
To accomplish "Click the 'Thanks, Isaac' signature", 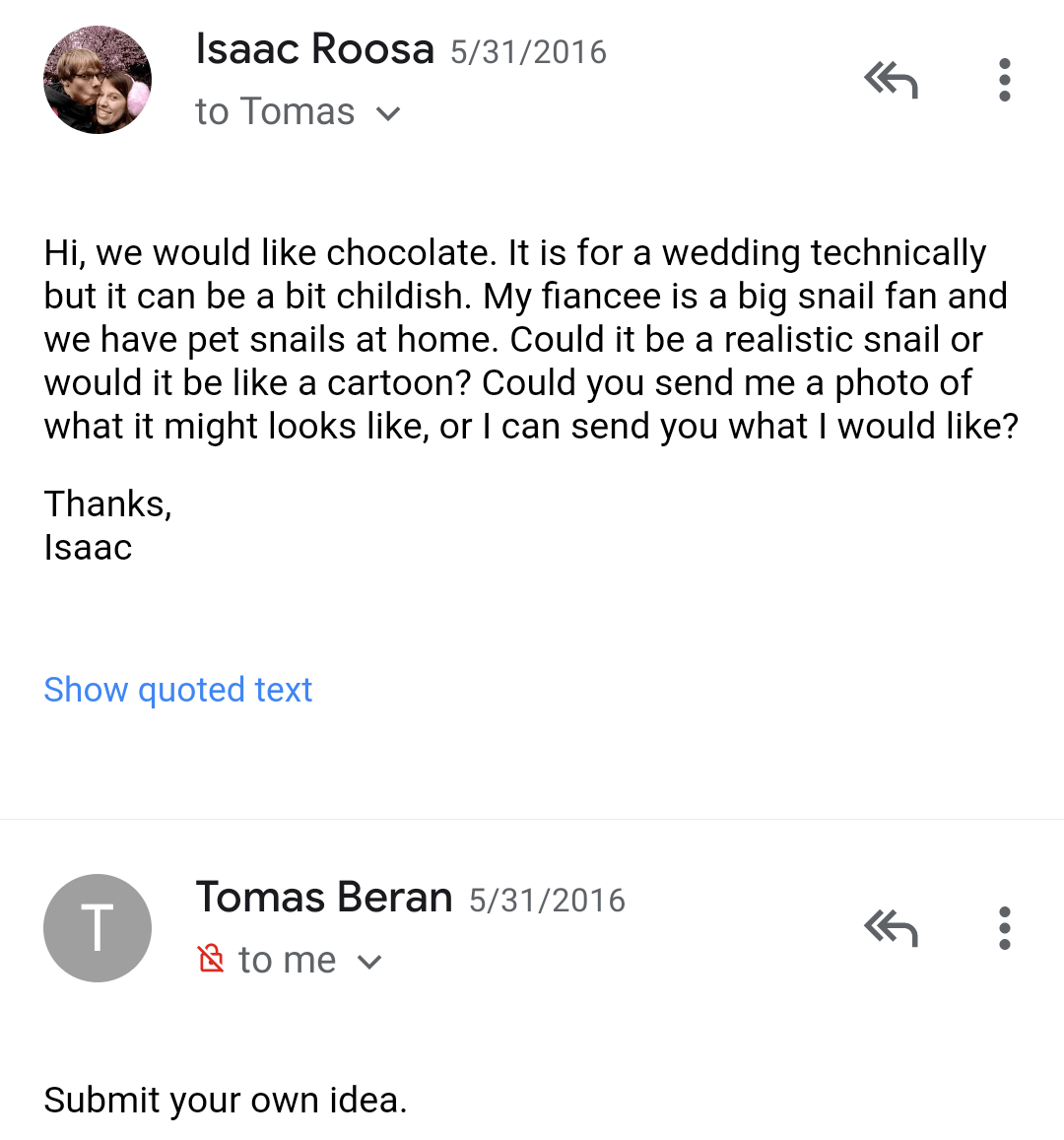I will 107,525.
